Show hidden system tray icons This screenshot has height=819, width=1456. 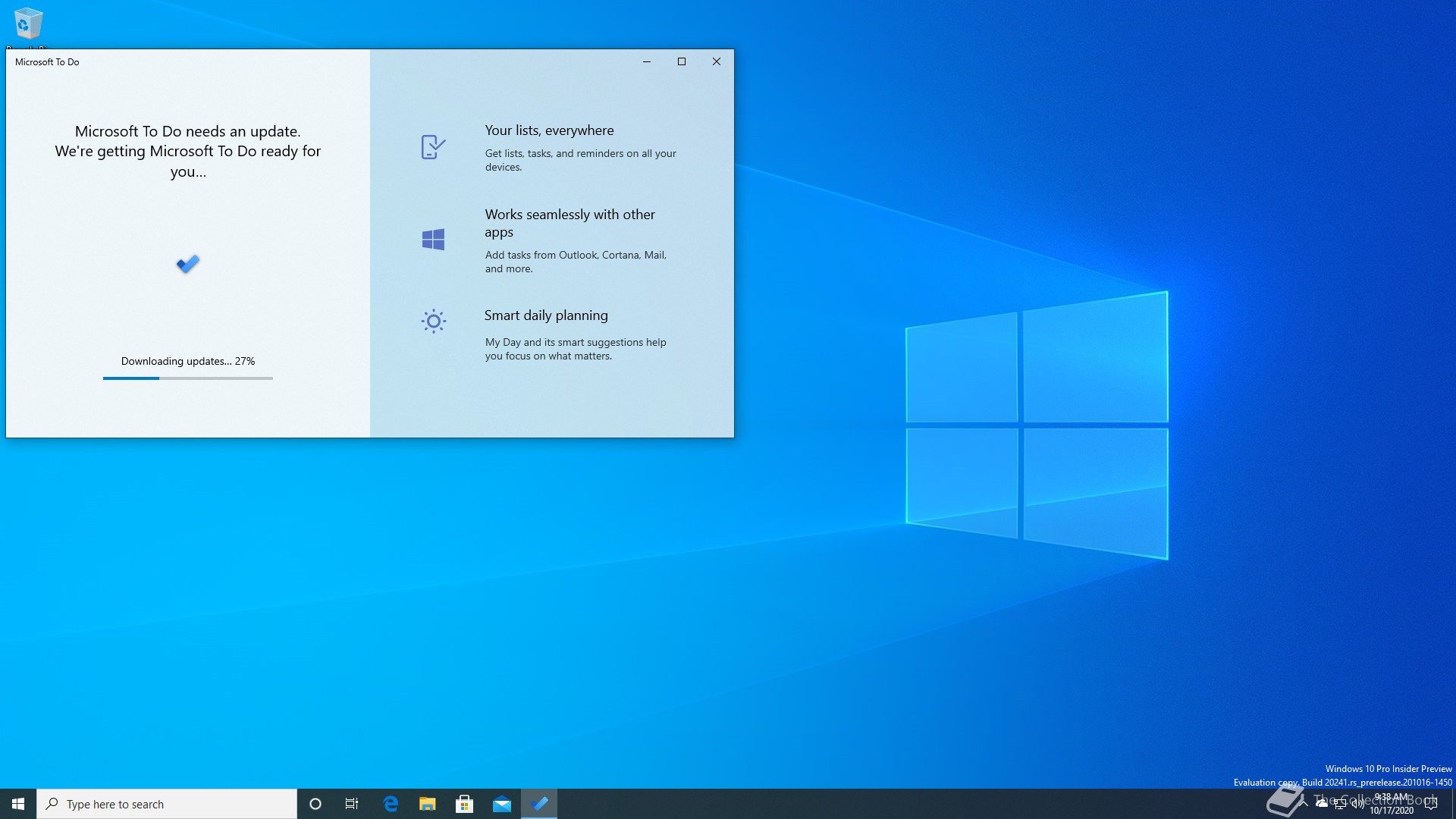[1304, 804]
